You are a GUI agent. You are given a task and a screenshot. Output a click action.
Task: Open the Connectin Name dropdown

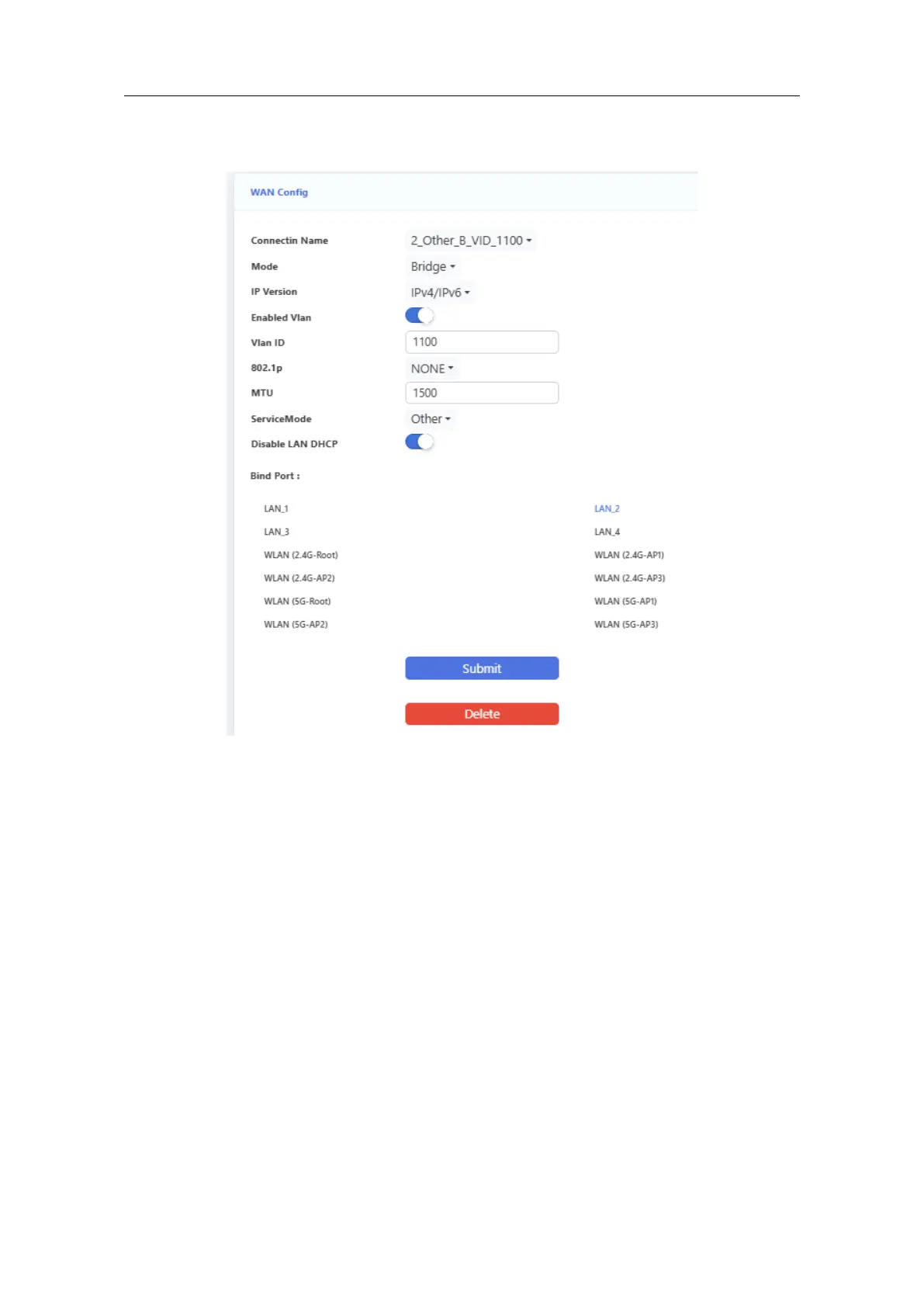tap(471, 241)
